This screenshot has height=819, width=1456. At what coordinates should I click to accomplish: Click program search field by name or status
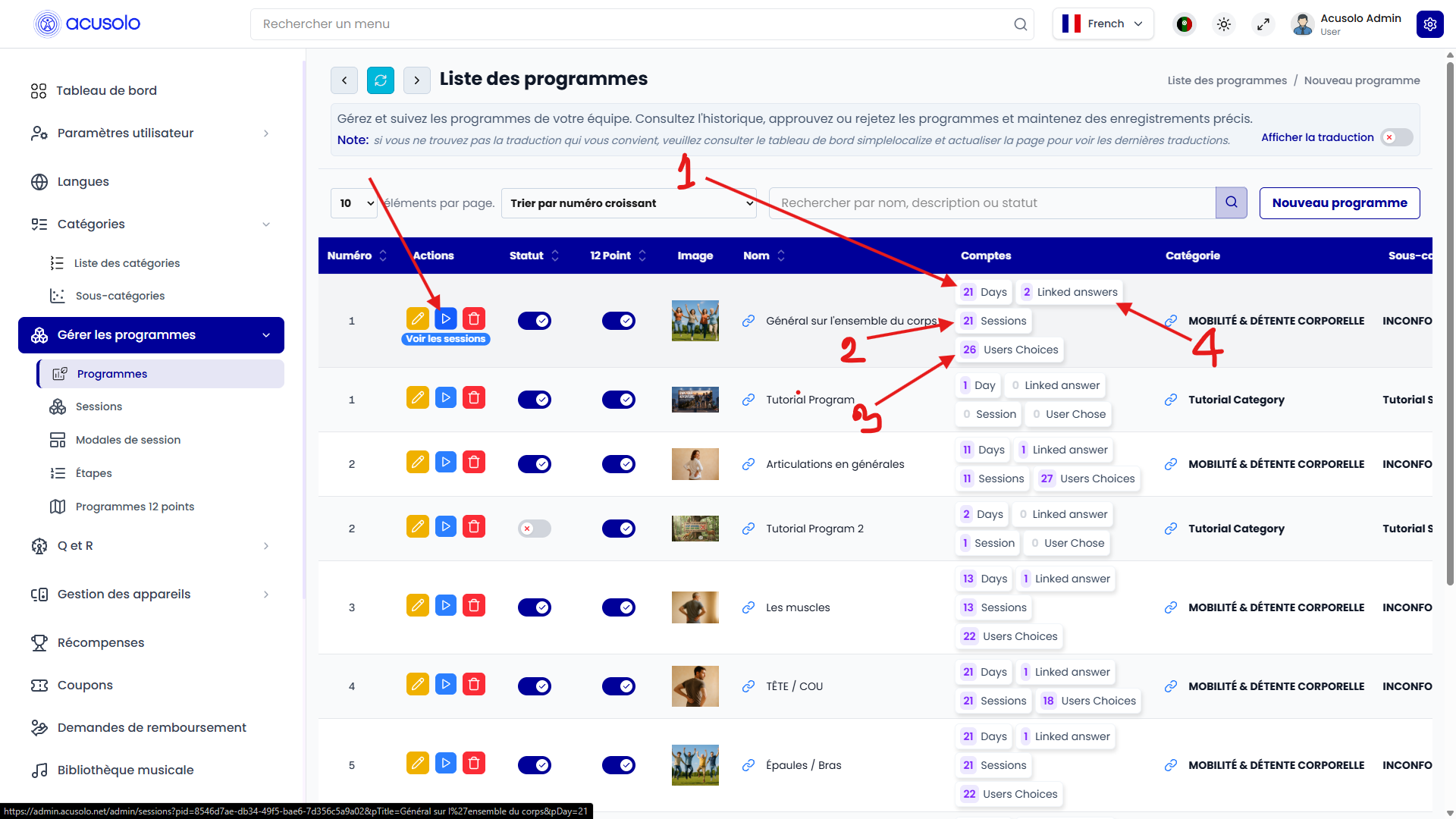tap(992, 202)
